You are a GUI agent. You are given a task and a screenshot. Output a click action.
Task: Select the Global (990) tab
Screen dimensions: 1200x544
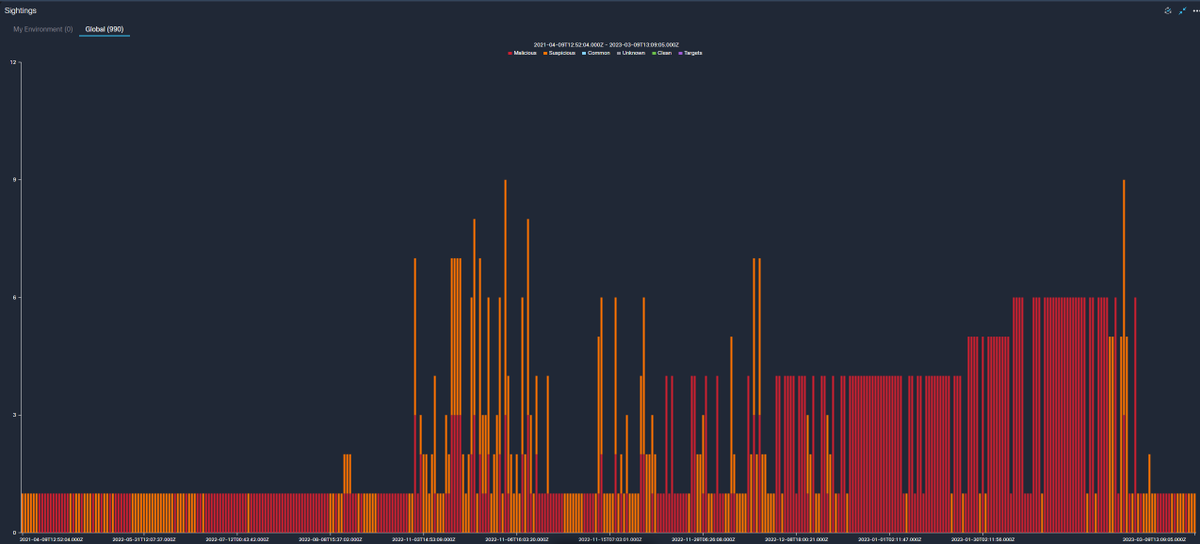(104, 29)
